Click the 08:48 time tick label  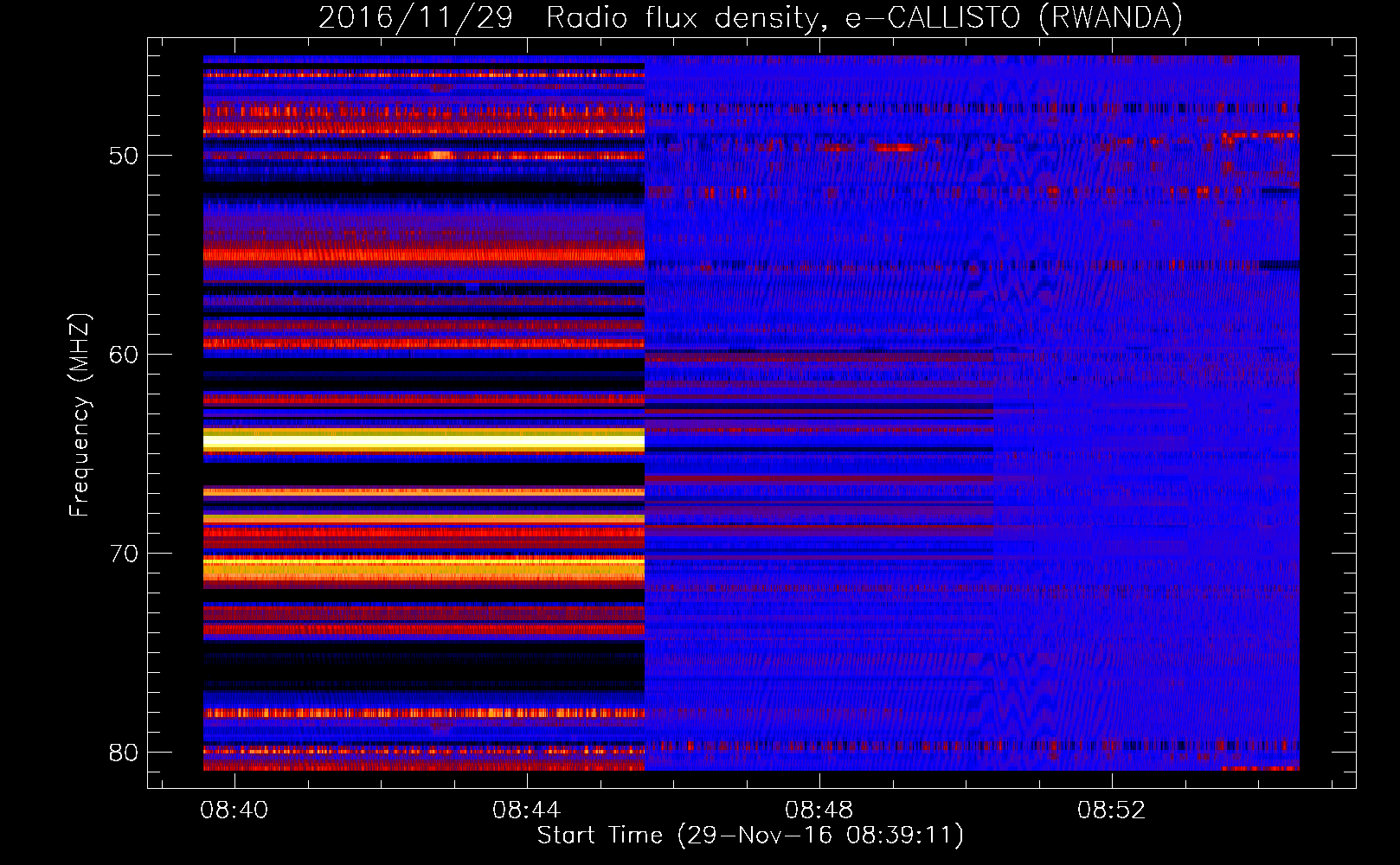pyautogui.click(x=819, y=811)
